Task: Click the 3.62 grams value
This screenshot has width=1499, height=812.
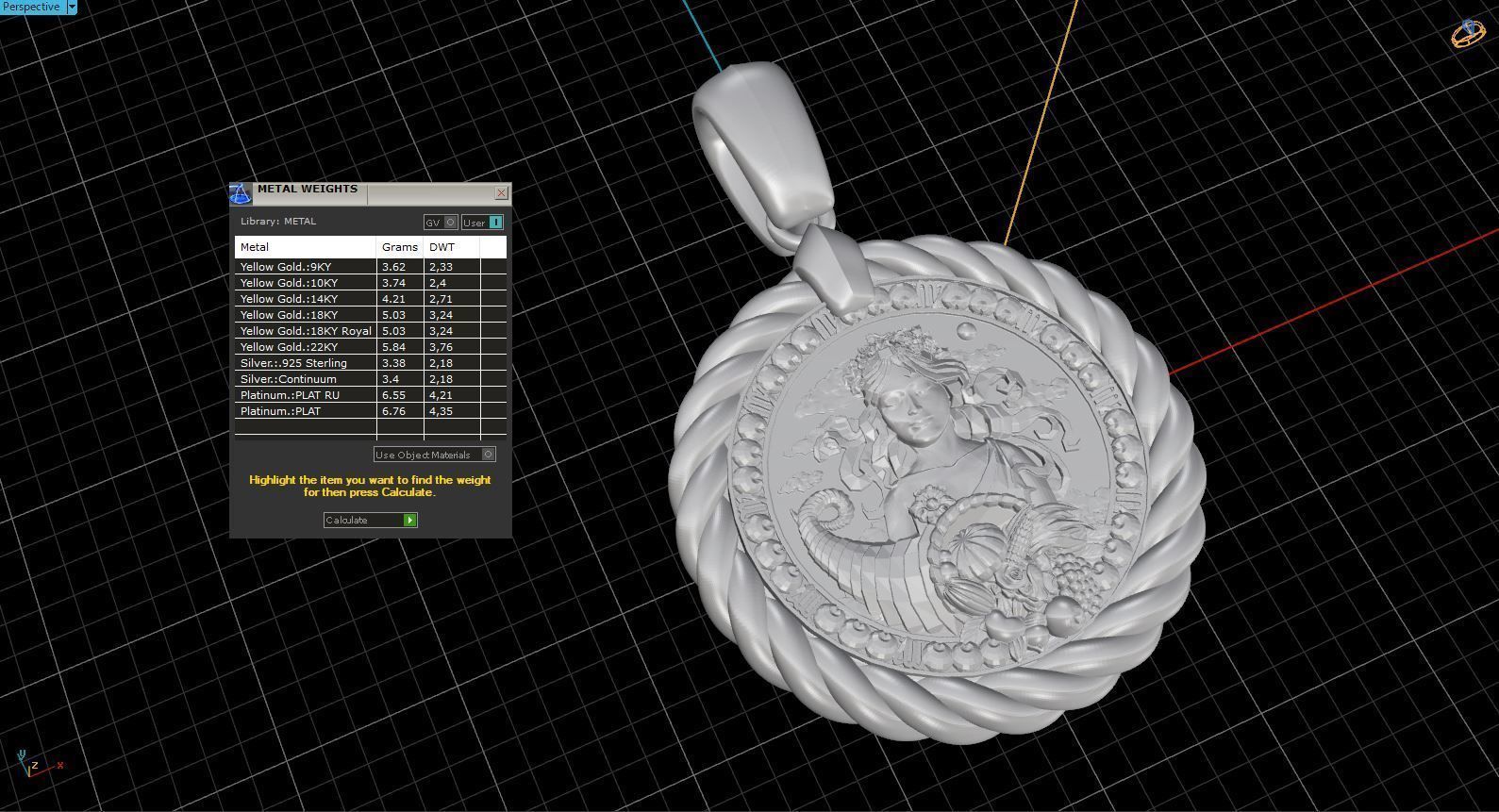Action: coord(393,267)
